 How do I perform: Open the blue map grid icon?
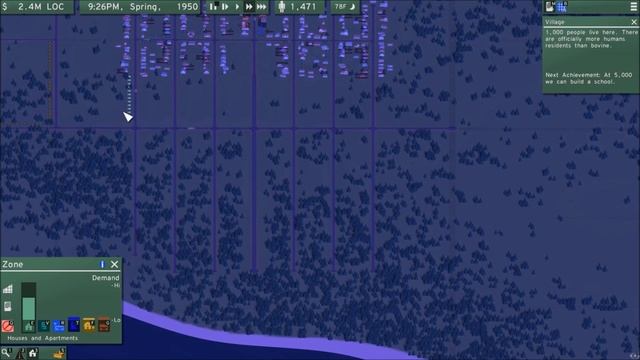click(562, 7)
